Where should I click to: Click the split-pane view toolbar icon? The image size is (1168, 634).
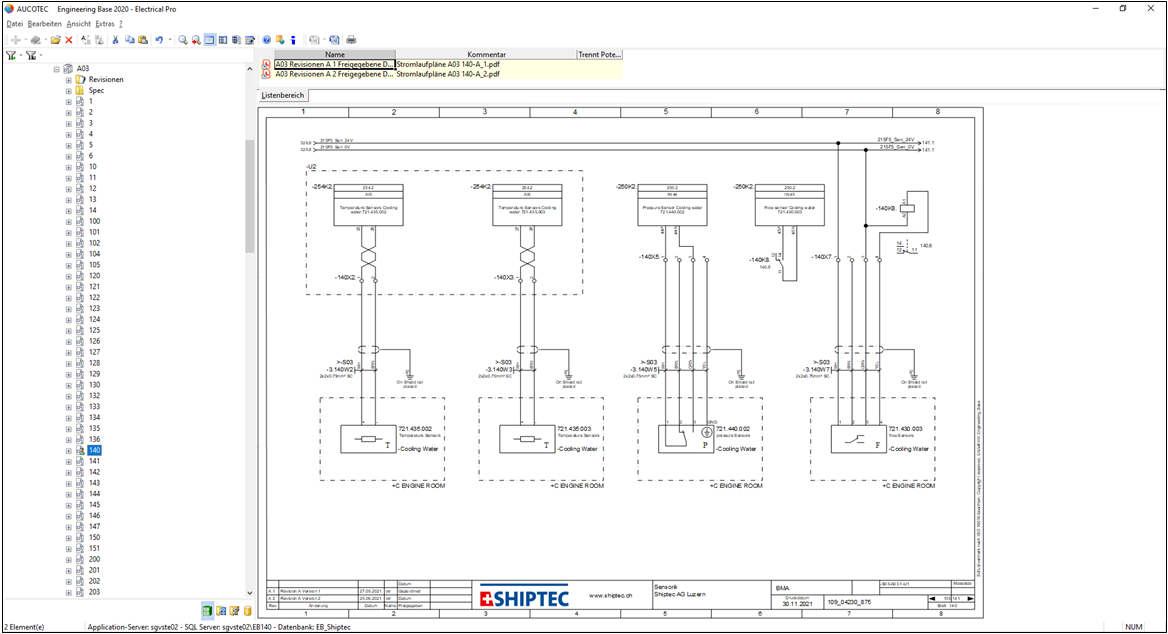coord(223,39)
